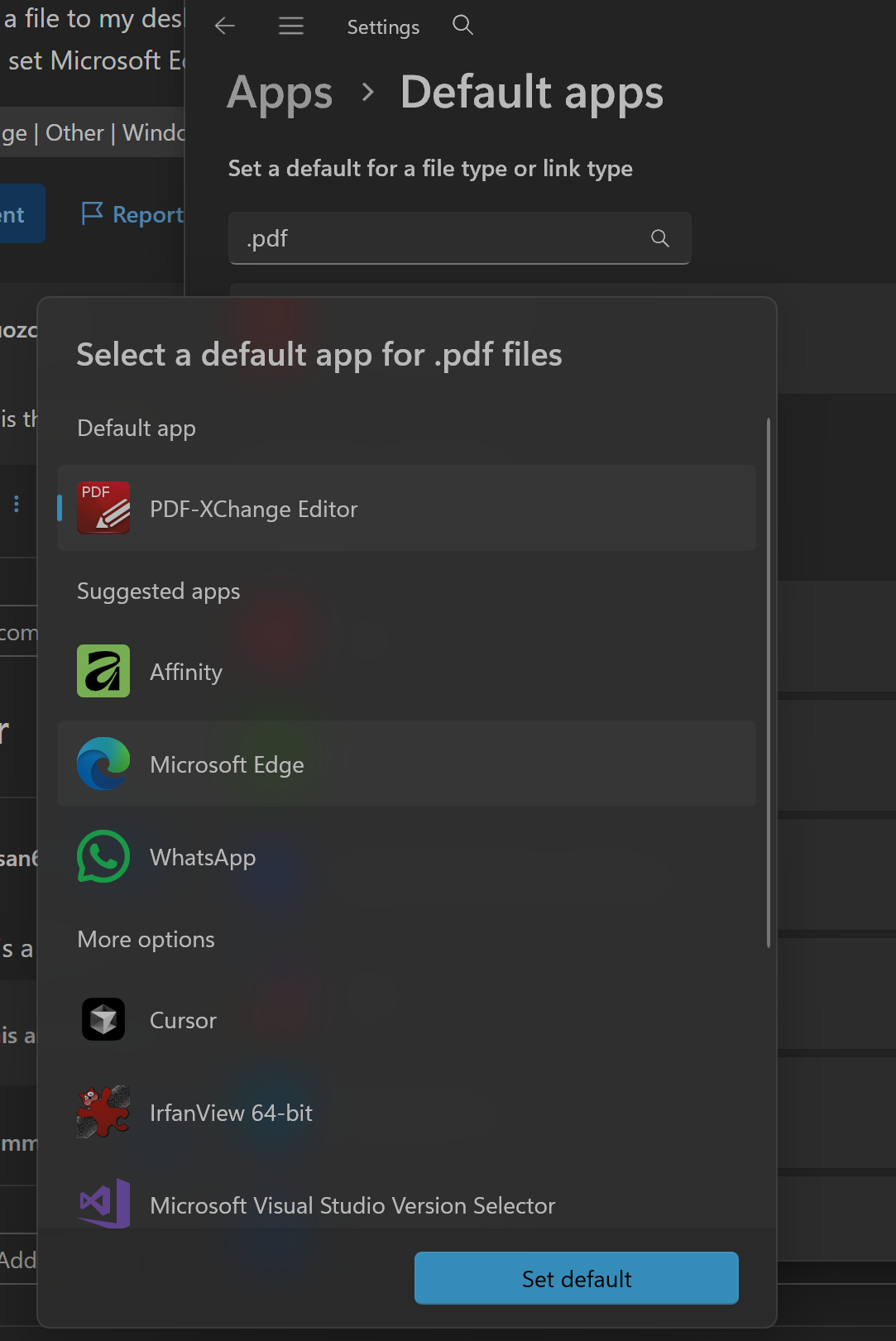Image resolution: width=896 pixels, height=1341 pixels.
Task: Choose Cursor under More options
Action: [406, 1019]
